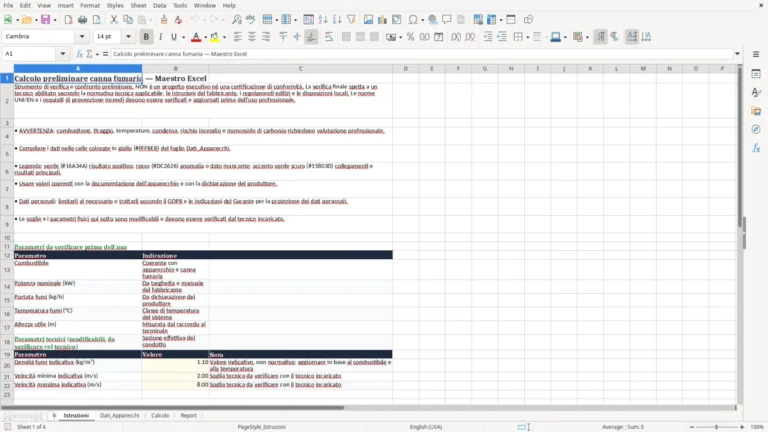Image resolution: width=768 pixels, height=432 pixels.
Task: Copy selection using the copy icon
Action: click(128, 20)
